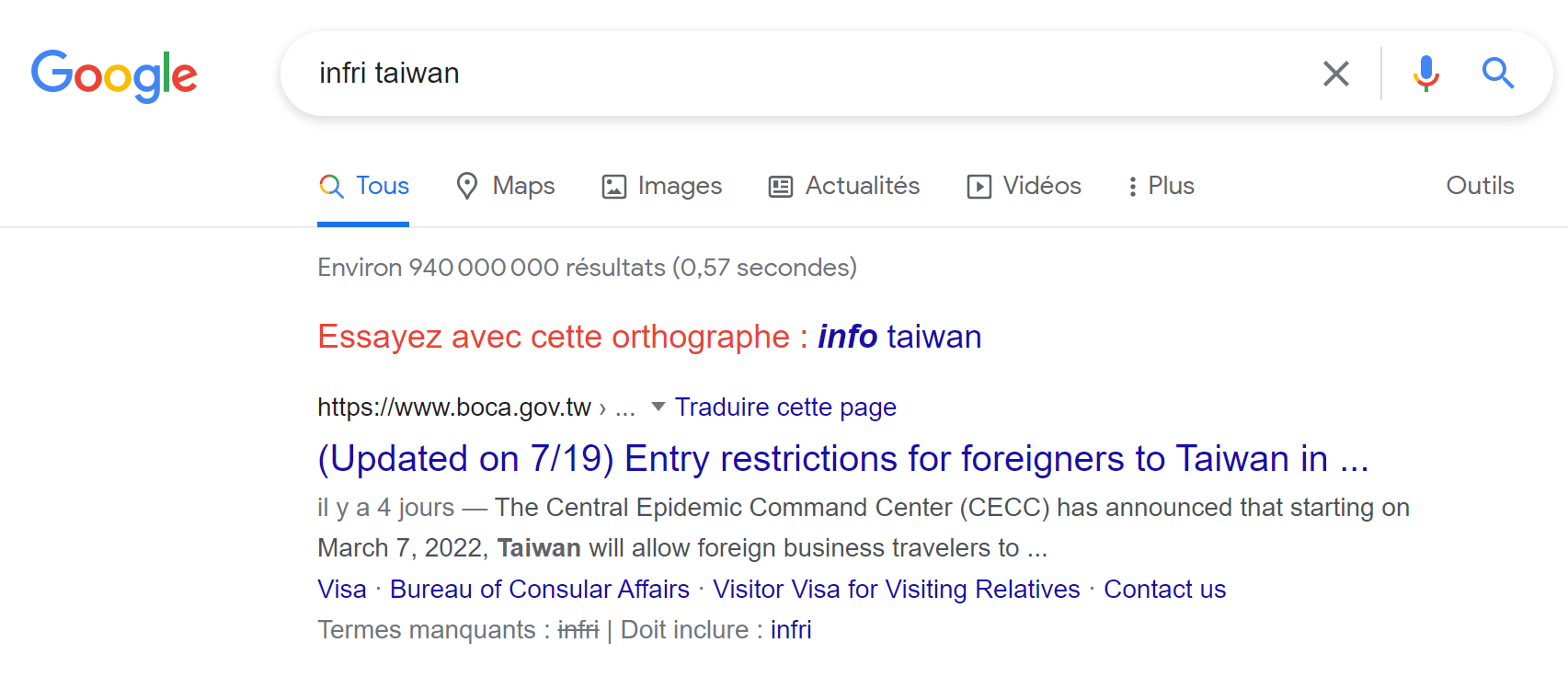Screen dimensions: 1568x677
Task: Click the "info taiwan" spelling suggestion
Action: click(899, 337)
